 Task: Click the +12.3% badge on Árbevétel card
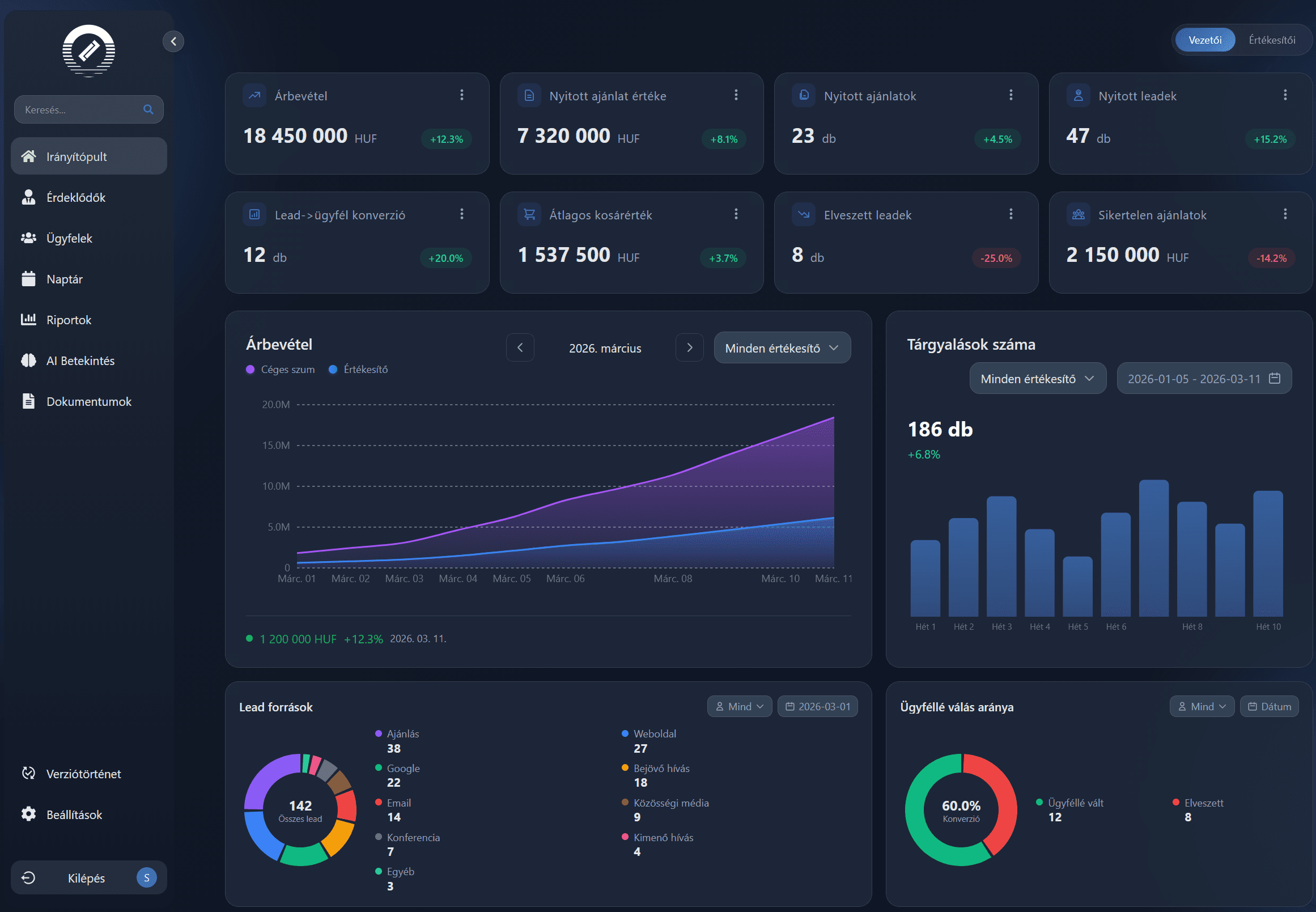point(446,139)
